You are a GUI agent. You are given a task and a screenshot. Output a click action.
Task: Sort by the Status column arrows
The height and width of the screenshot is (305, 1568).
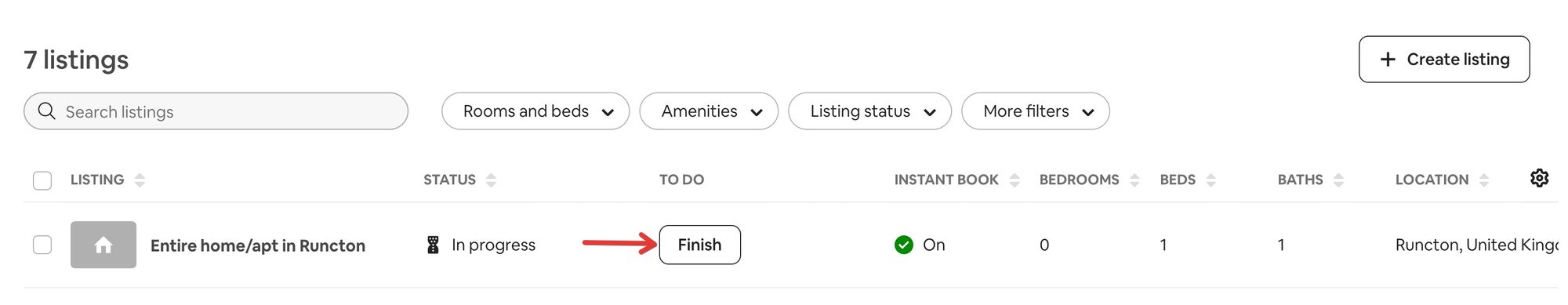coord(491,180)
